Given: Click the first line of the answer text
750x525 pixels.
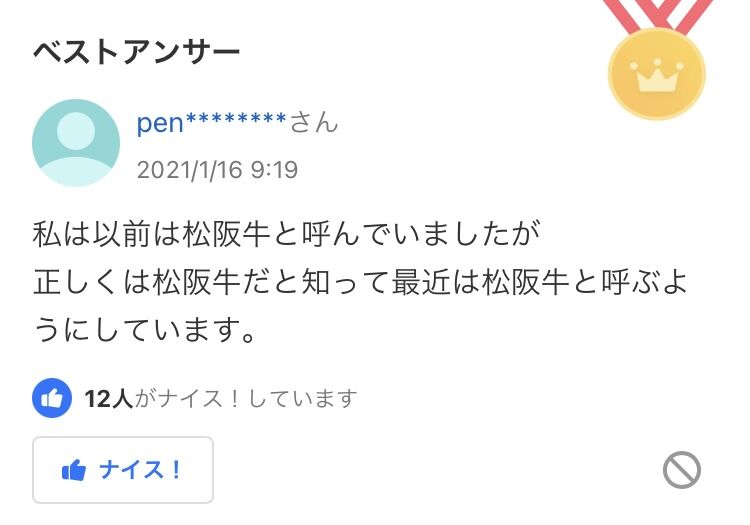Looking at the screenshot, I should [287, 237].
